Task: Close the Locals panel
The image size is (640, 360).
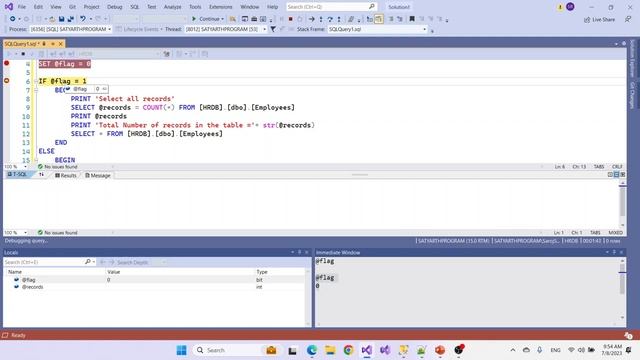Action: [x=307, y=252]
